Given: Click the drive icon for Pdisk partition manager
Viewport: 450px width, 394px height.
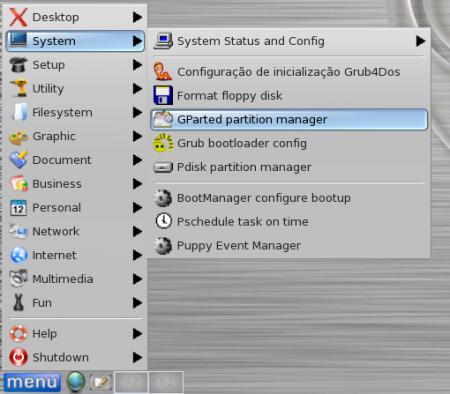Looking at the screenshot, I should tap(163, 167).
